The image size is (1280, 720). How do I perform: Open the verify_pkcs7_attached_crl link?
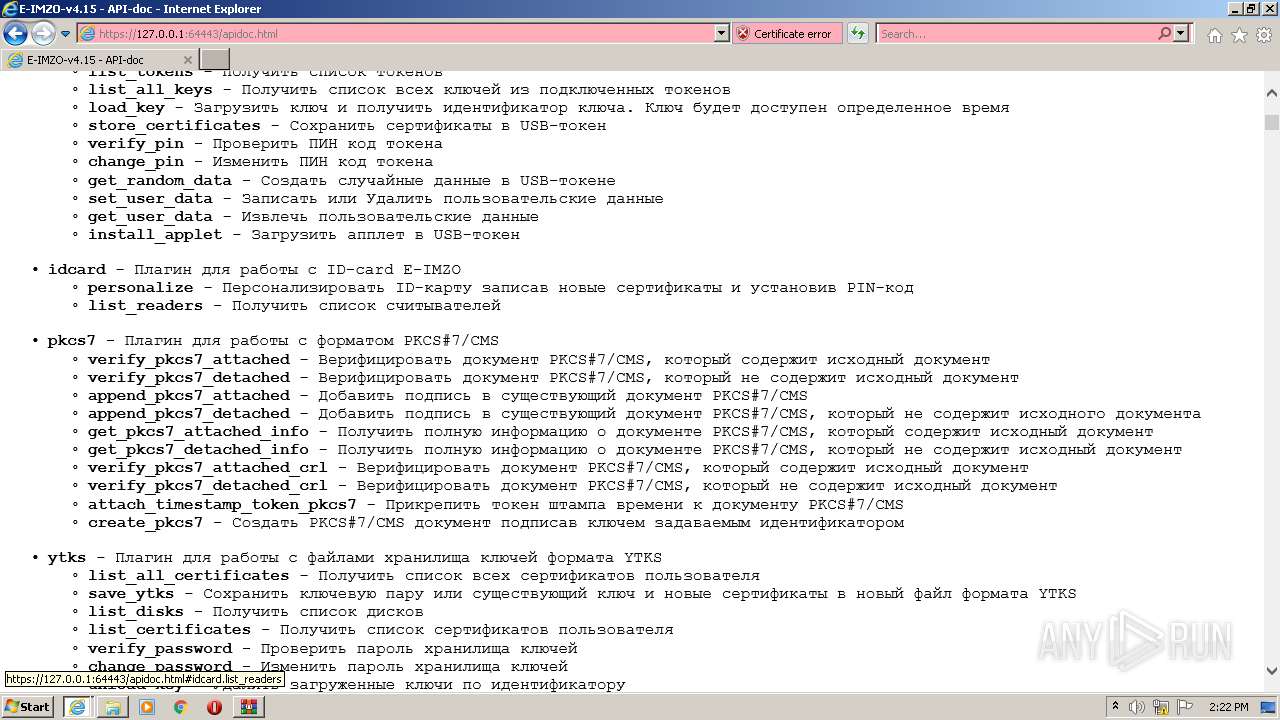[x=207, y=468]
